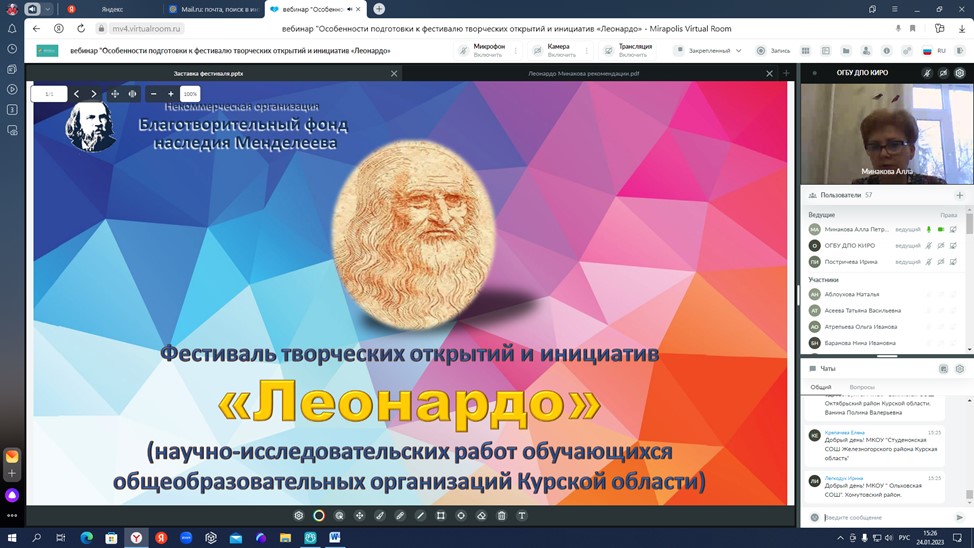Screen dimensions: 974x548
Task: Open camera options three-dot menu
Action: [586, 51]
